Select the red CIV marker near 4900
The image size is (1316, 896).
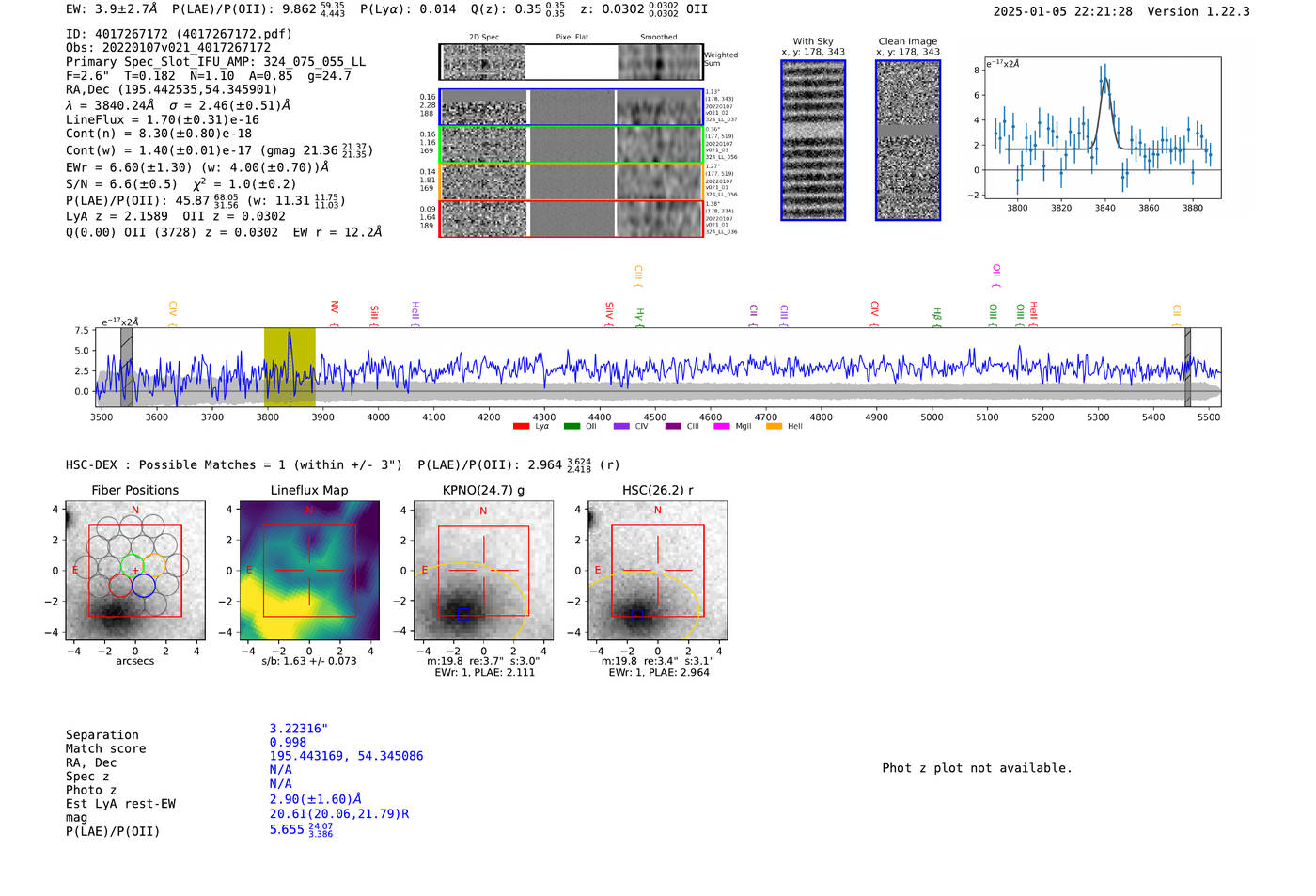[x=874, y=313]
